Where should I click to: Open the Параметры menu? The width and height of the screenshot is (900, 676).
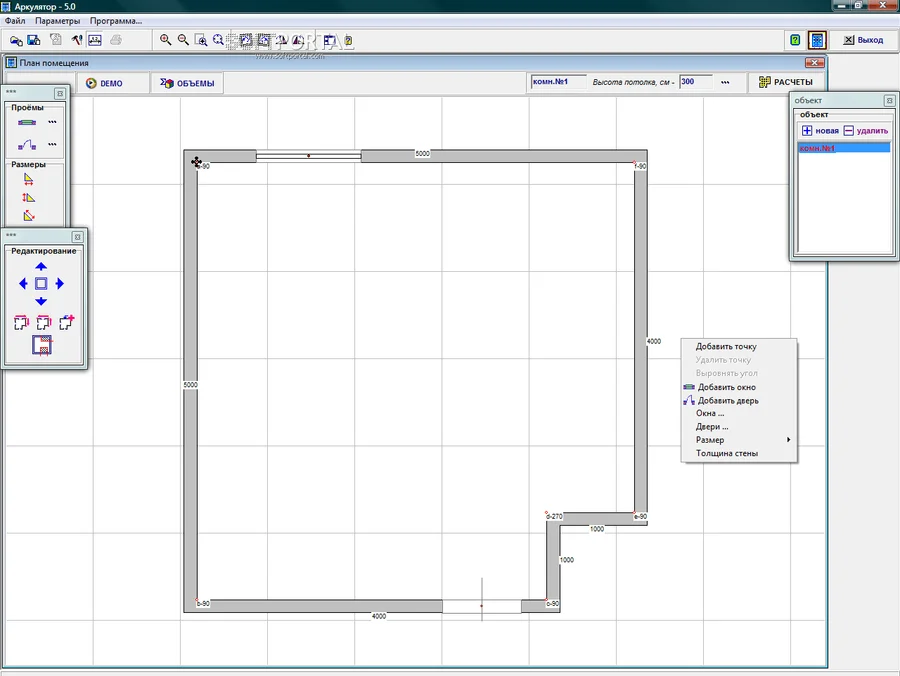coord(57,21)
